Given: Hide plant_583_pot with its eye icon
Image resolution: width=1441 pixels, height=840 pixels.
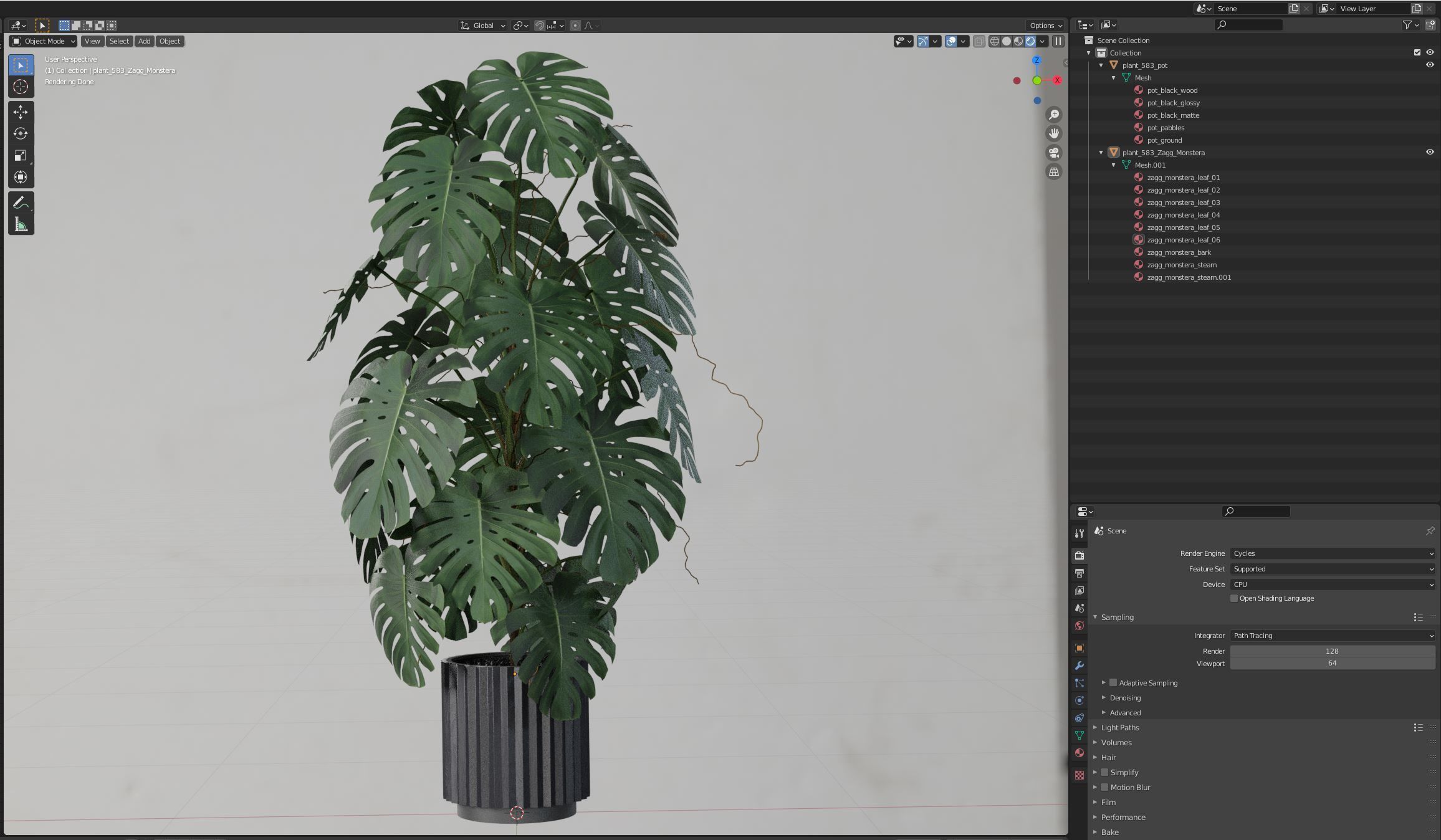Looking at the screenshot, I should pyautogui.click(x=1430, y=65).
